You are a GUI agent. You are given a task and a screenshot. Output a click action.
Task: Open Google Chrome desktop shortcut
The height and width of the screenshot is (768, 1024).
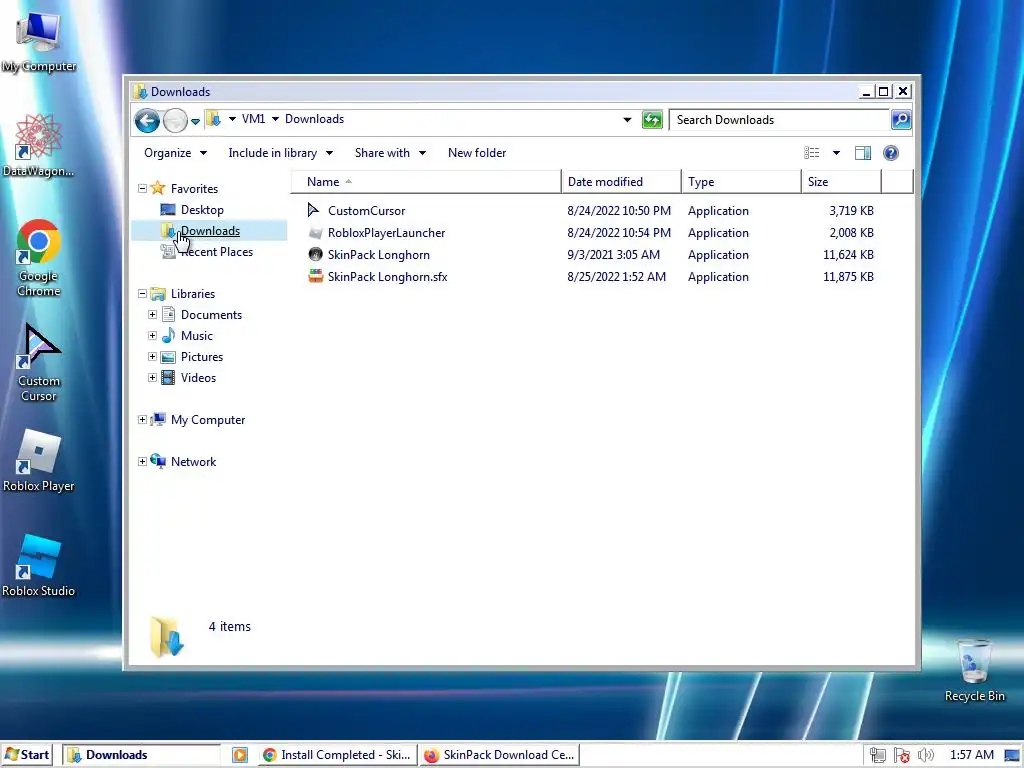pos(39,258)
